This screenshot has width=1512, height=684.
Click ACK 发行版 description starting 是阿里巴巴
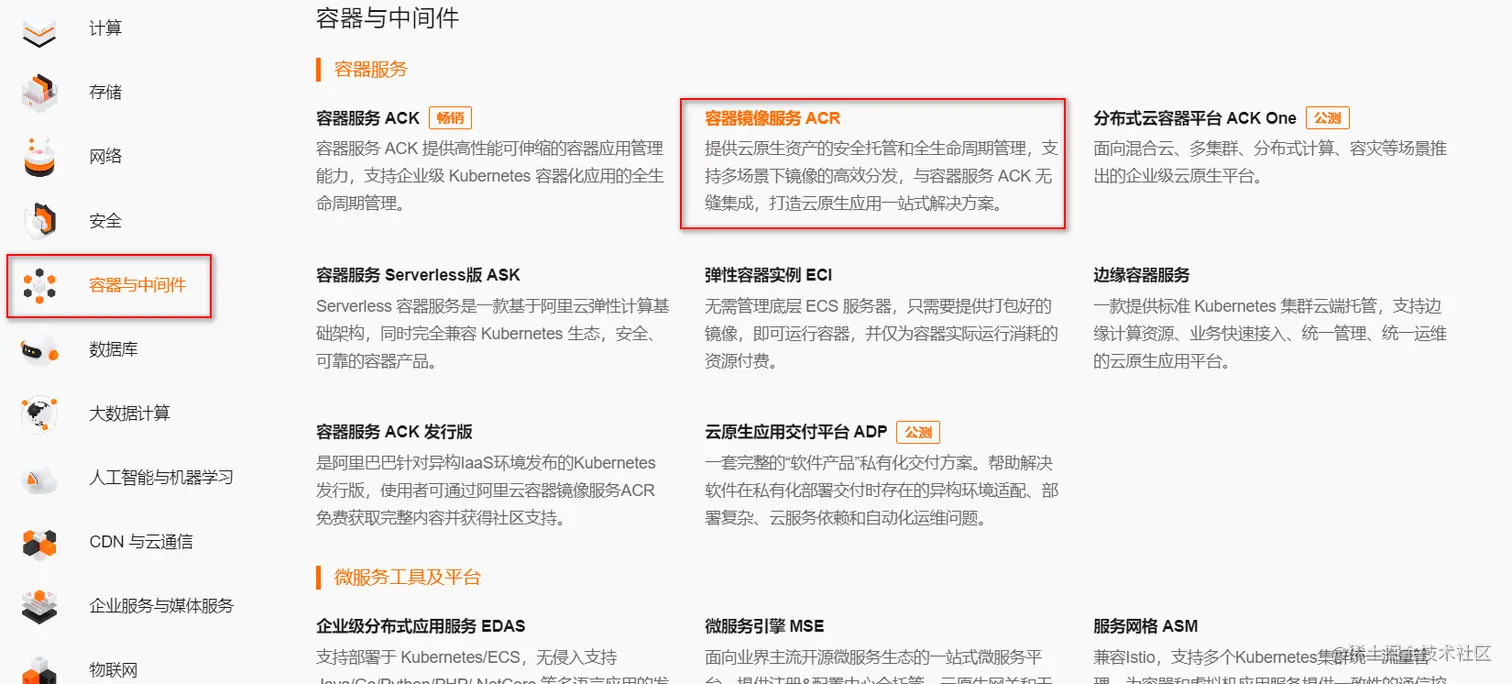tap(486, 490)
